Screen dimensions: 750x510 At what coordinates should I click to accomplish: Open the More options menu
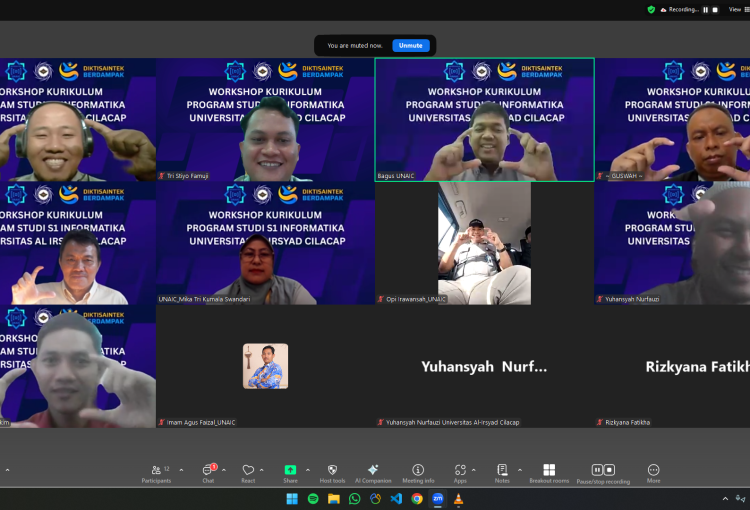tap(653, 472)
